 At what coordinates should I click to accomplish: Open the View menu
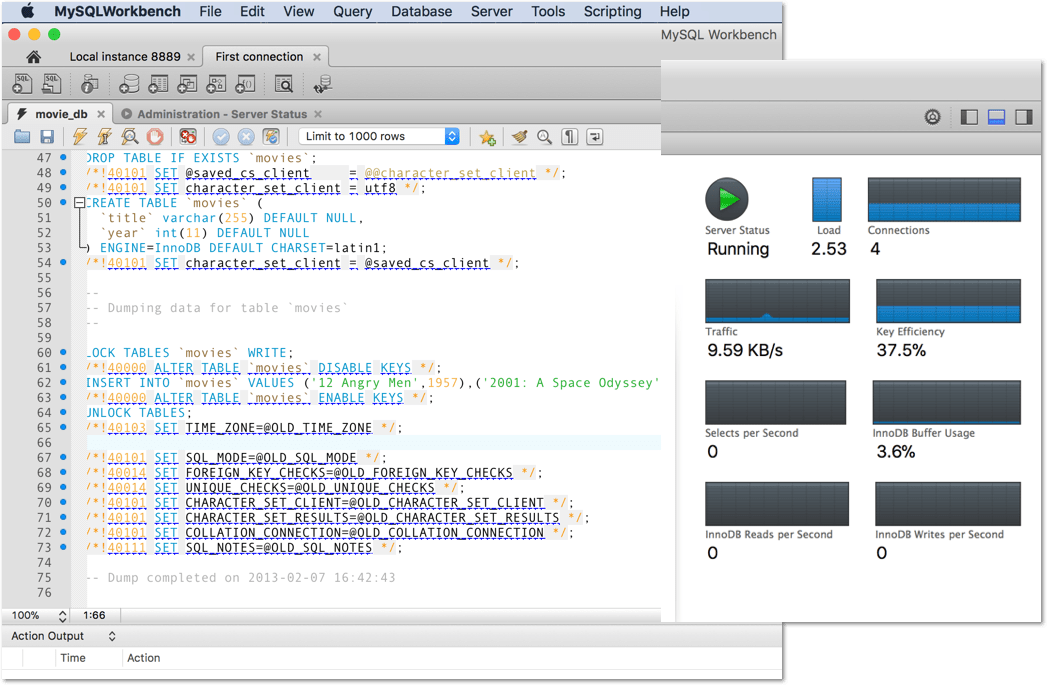[x=298, y=11]
